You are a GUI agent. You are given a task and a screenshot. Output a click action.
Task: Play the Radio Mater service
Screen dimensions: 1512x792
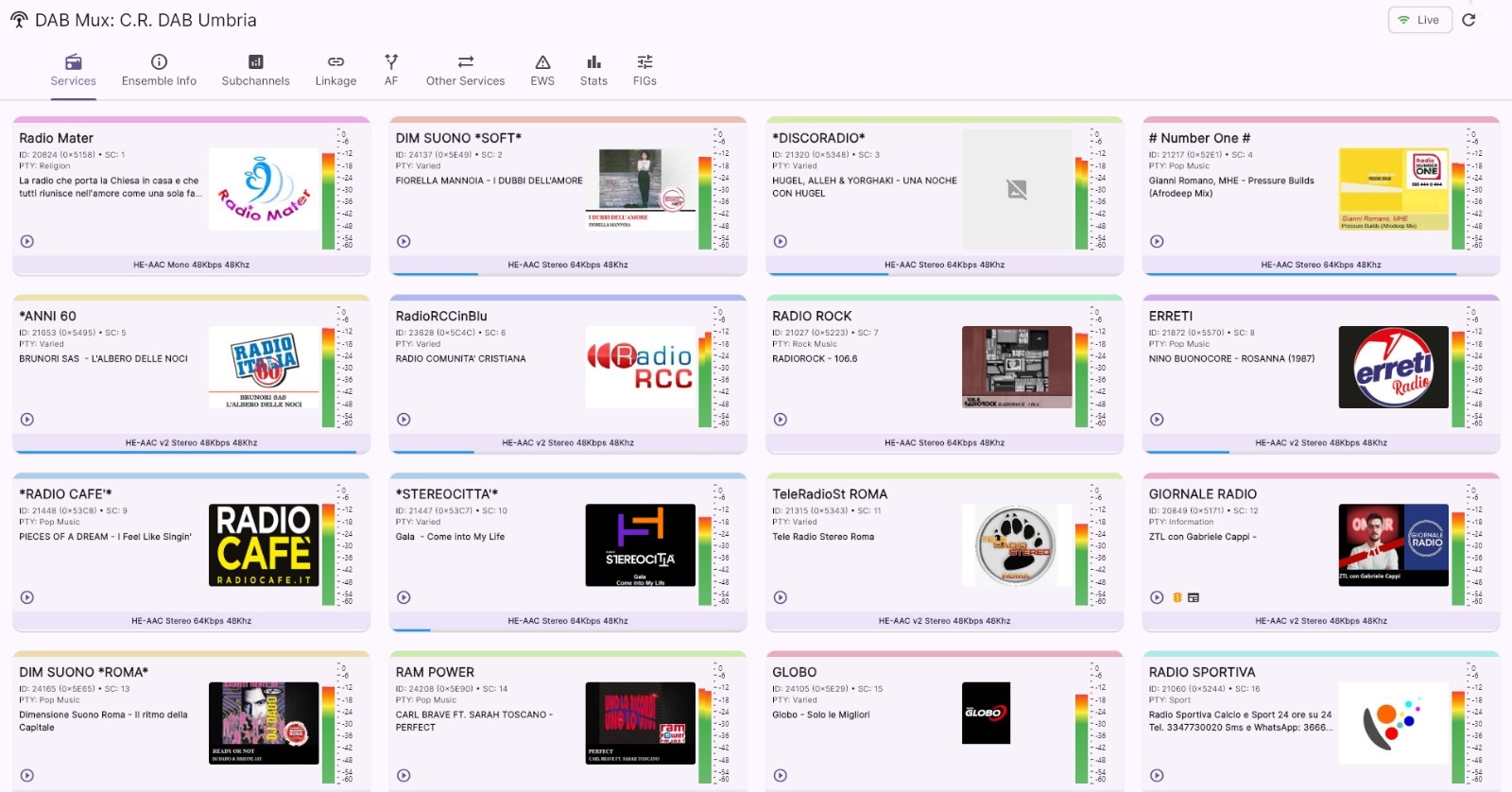(x=27, y=241)
